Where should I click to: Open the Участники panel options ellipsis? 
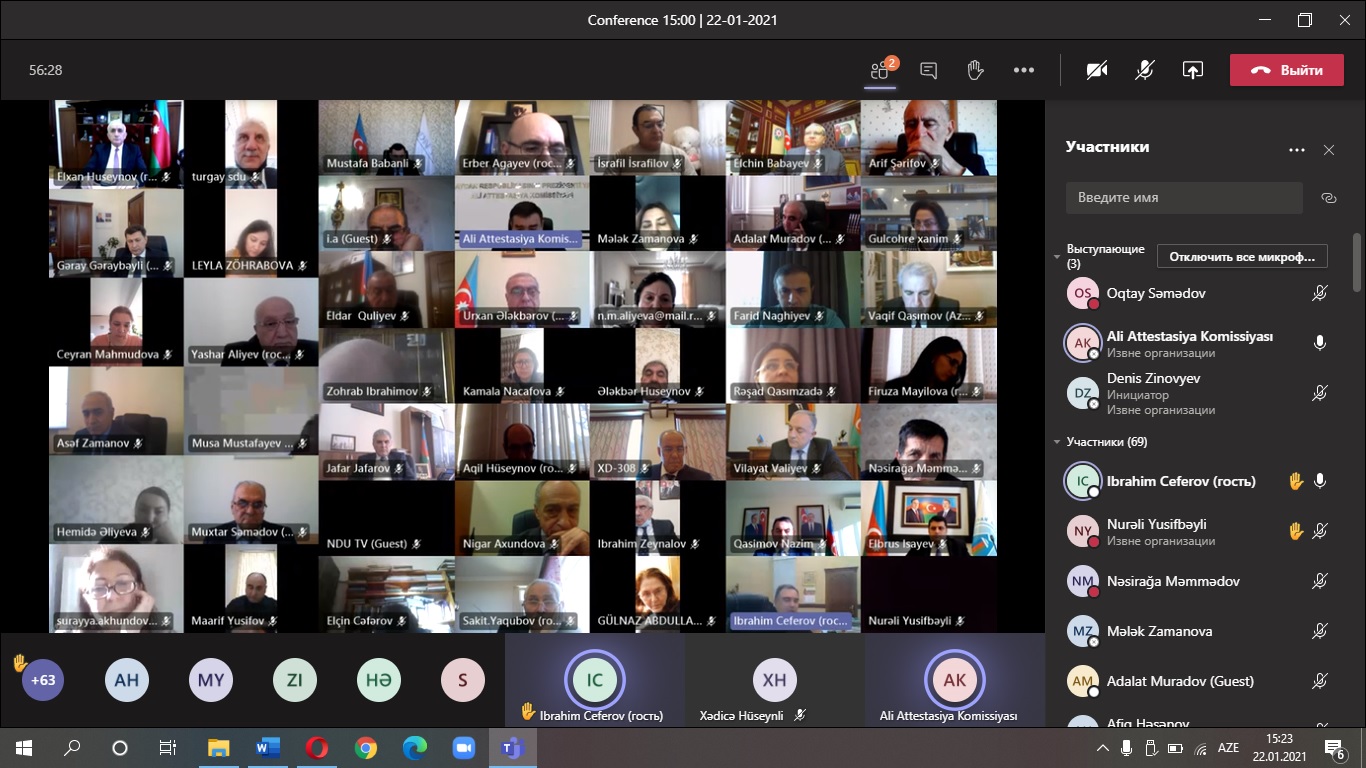(x=1297, y=150)
